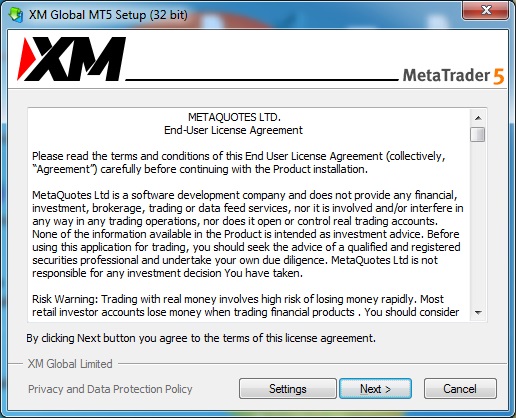Click the red arrow in the XM logo
Image resolution: width=516 pixels, height=418 pixels.
coord(26,59)
